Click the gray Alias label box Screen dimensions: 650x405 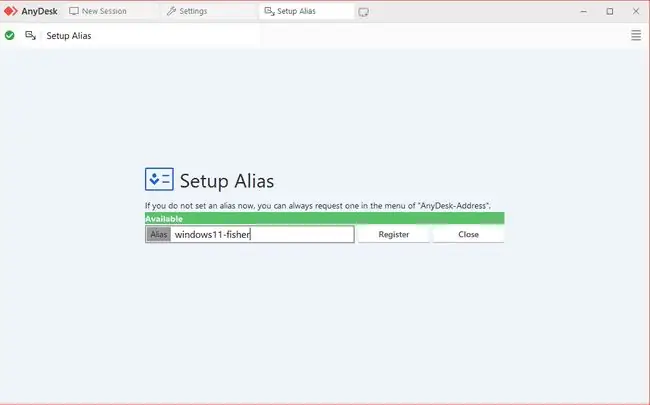point(158,234)
